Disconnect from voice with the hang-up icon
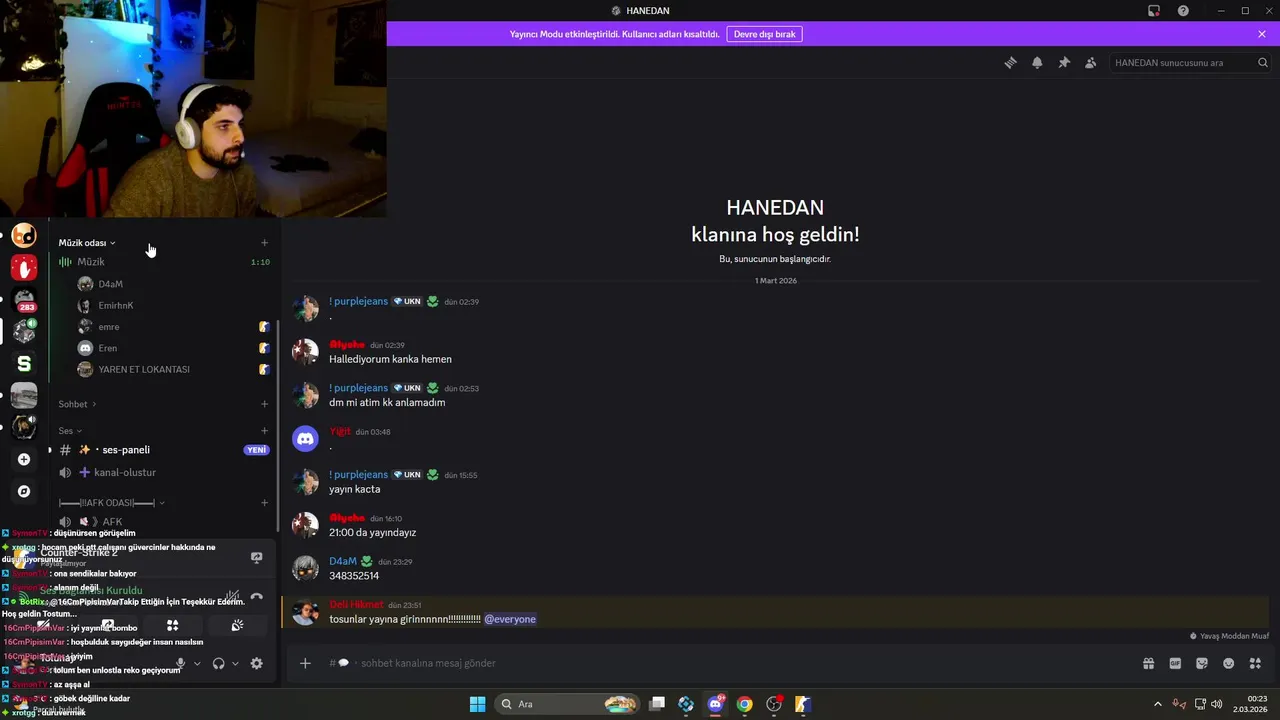Viewport: 1280px width, 720px height. click(257, 596)
